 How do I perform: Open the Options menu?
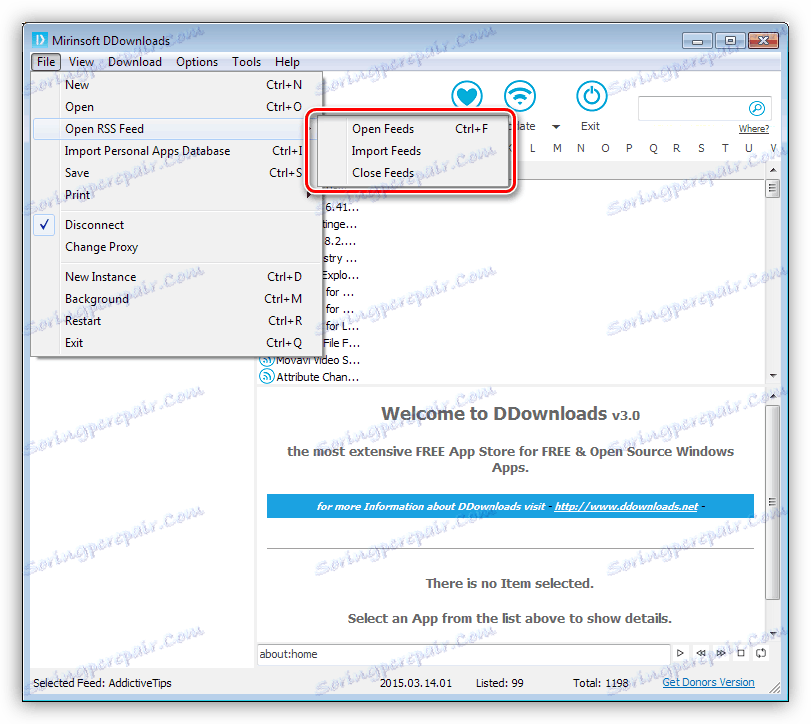click(x=197, y=62)
